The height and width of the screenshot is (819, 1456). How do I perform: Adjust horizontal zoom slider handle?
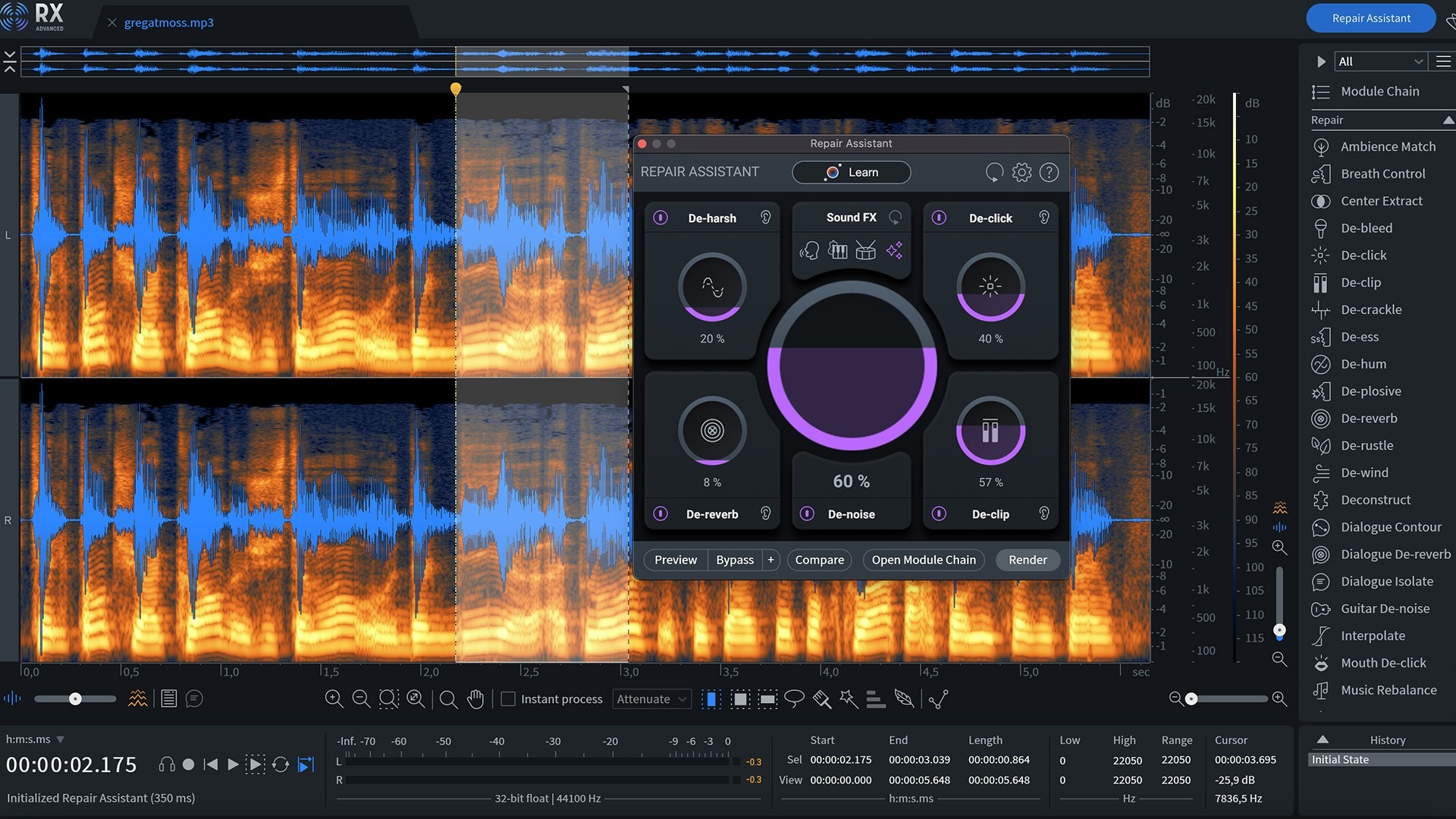click(1191, 698)
